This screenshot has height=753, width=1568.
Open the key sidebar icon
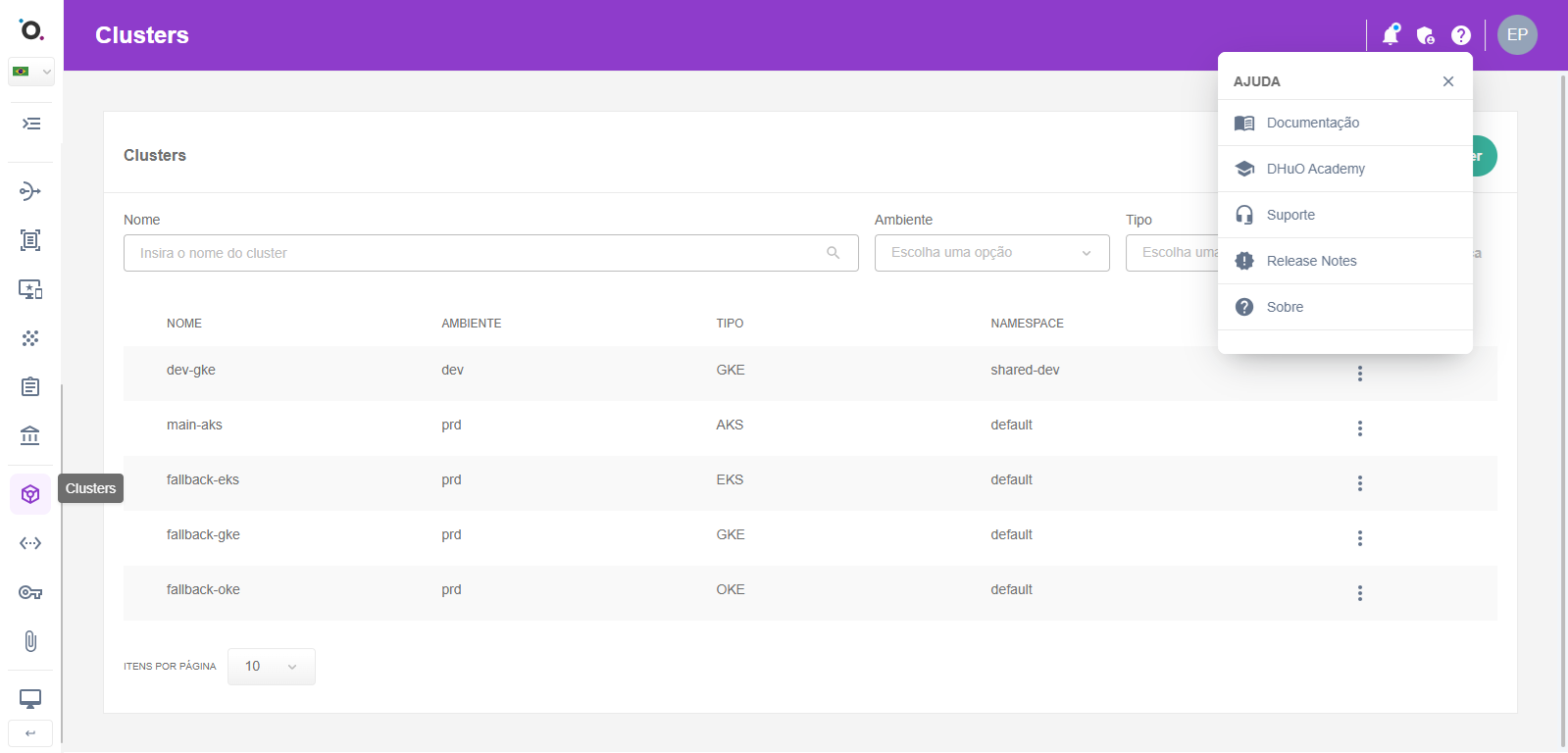pos(30,592)
